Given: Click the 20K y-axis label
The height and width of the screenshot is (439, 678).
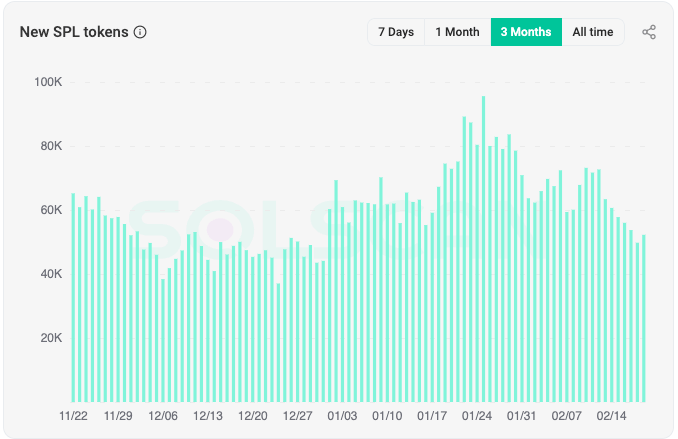Looking at the screenshot, I should 51,338.
